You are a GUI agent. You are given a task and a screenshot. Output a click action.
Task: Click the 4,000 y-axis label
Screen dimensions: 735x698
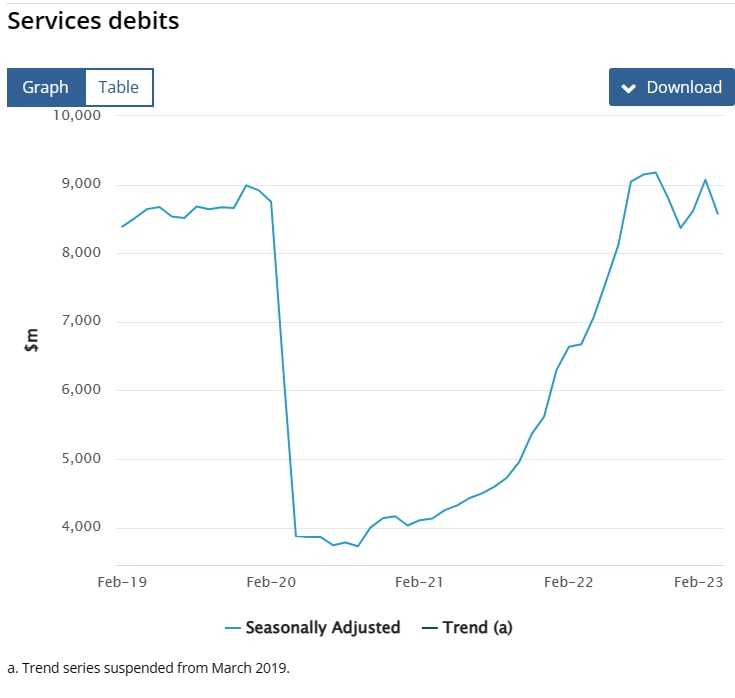(x=80, y=527)
